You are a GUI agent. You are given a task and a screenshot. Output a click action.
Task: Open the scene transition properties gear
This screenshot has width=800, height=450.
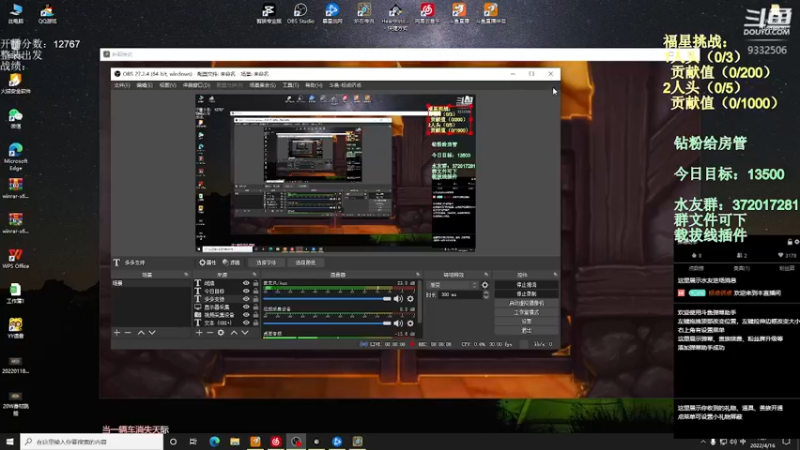[x=485, y=285]
